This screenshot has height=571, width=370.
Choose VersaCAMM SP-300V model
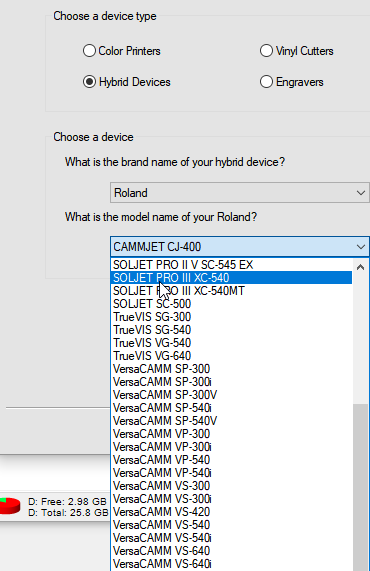click(231, 395)
